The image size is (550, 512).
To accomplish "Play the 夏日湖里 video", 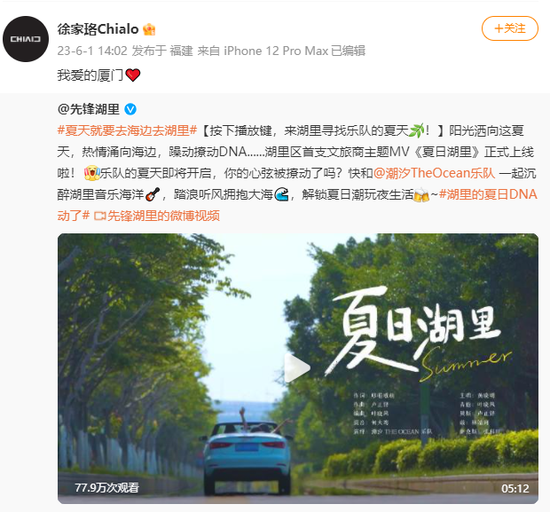I will click(x=297, y=368).
